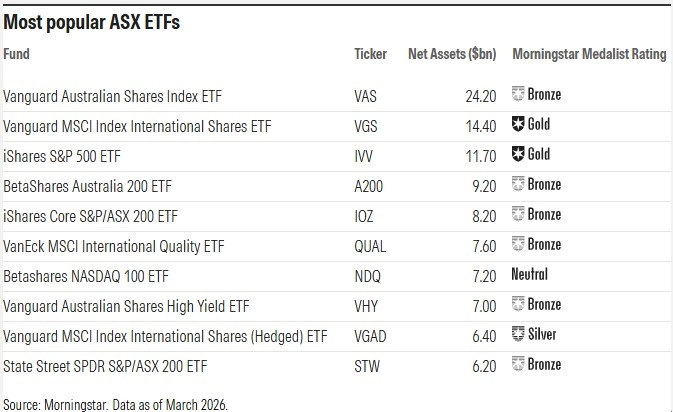Screen dimensions: 673x412
Task: Click the Bronze medal icon for A200
Action: [x=518, y=185]
